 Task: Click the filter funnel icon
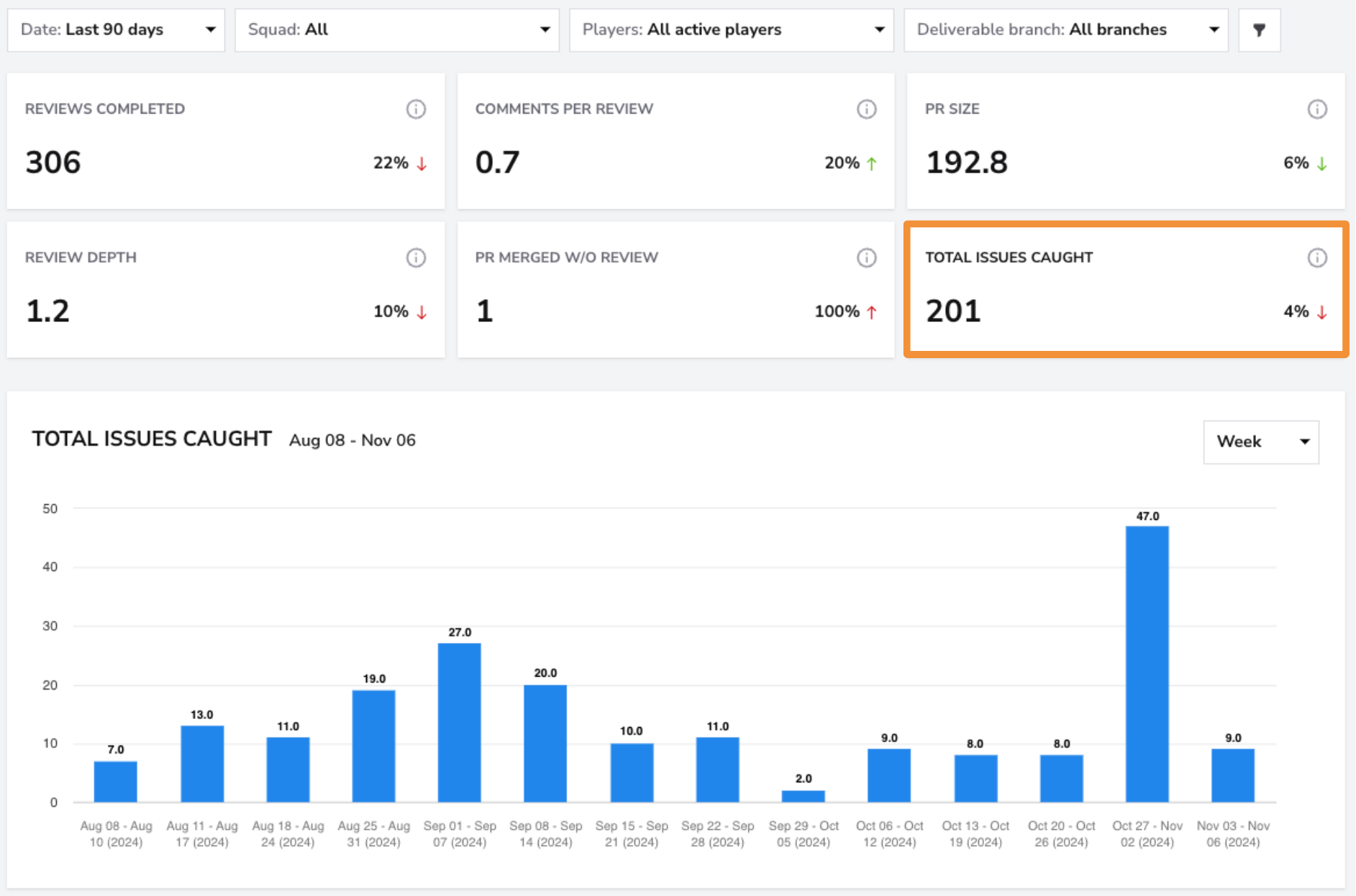(x=1259, y=30)
